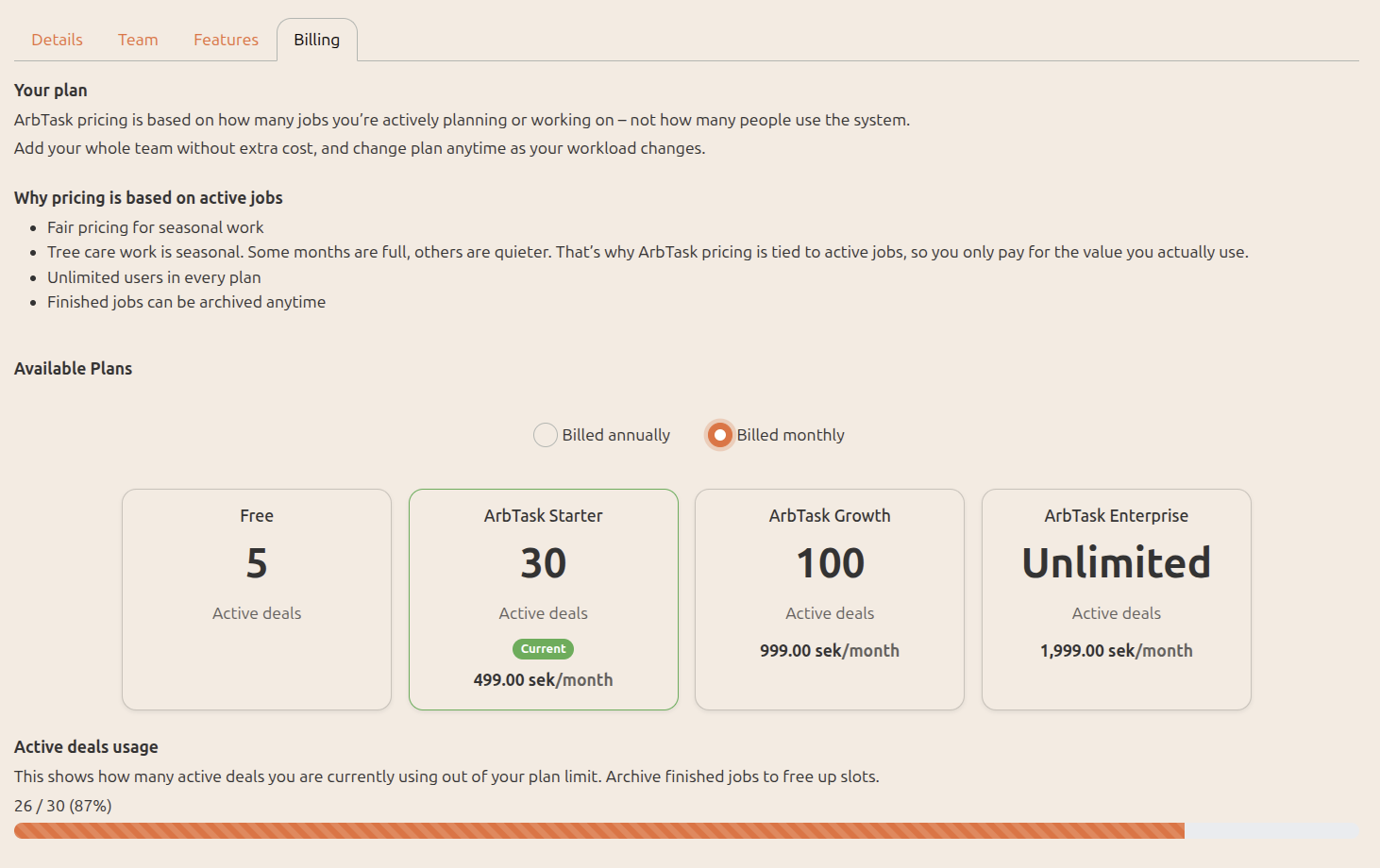The width and height of the screenshot is (1380, 868).
Task: Select the Billing tab
Action: [316, 40]
